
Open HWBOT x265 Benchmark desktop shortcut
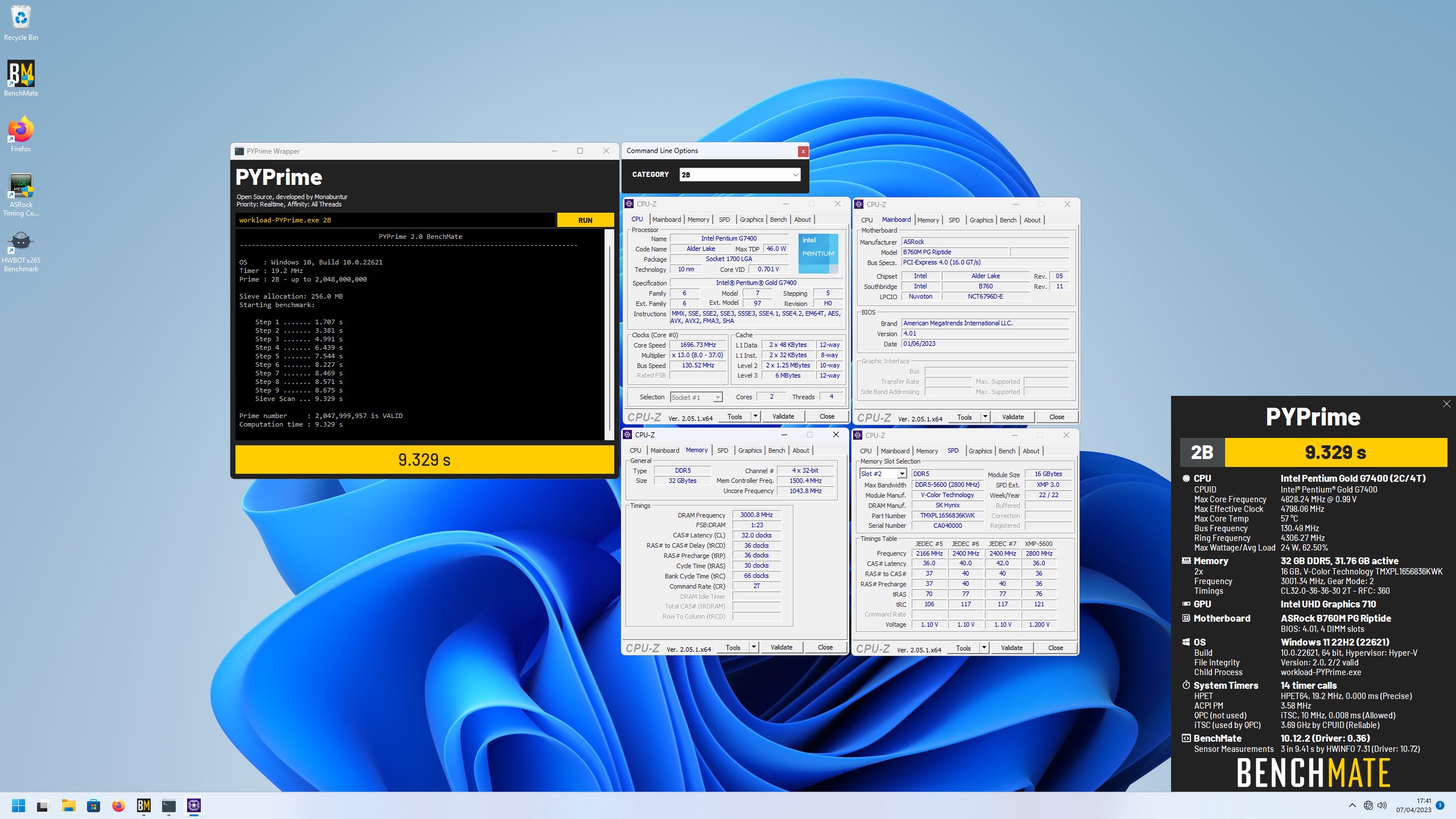pyautogui.click(x=21, y=250)
